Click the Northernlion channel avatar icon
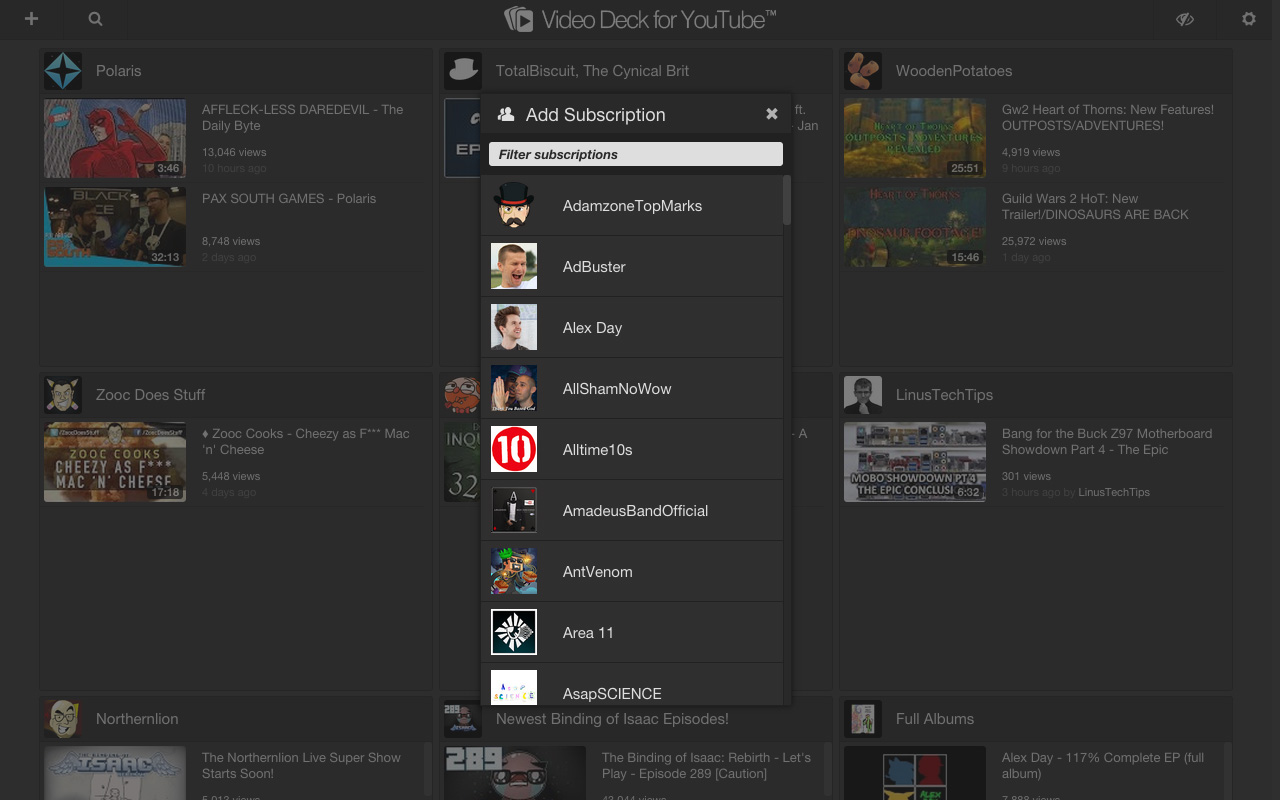Screen dimensions: 1280x800 [62, 718]
